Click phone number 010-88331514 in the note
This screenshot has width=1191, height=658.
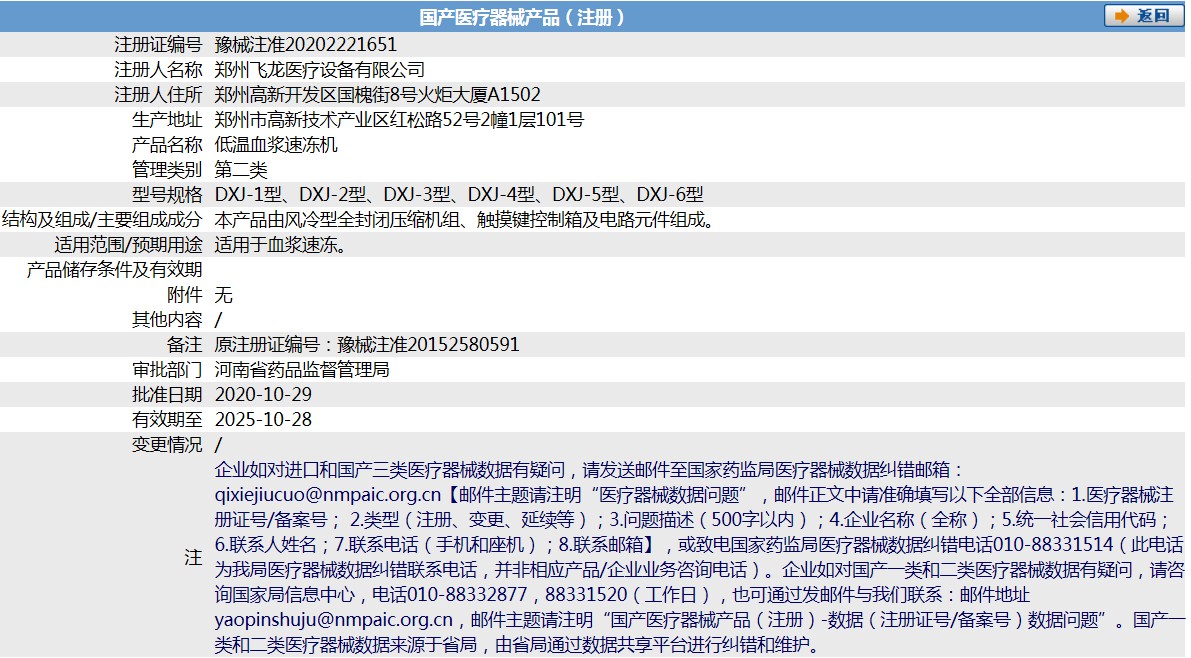(1054, 546)
